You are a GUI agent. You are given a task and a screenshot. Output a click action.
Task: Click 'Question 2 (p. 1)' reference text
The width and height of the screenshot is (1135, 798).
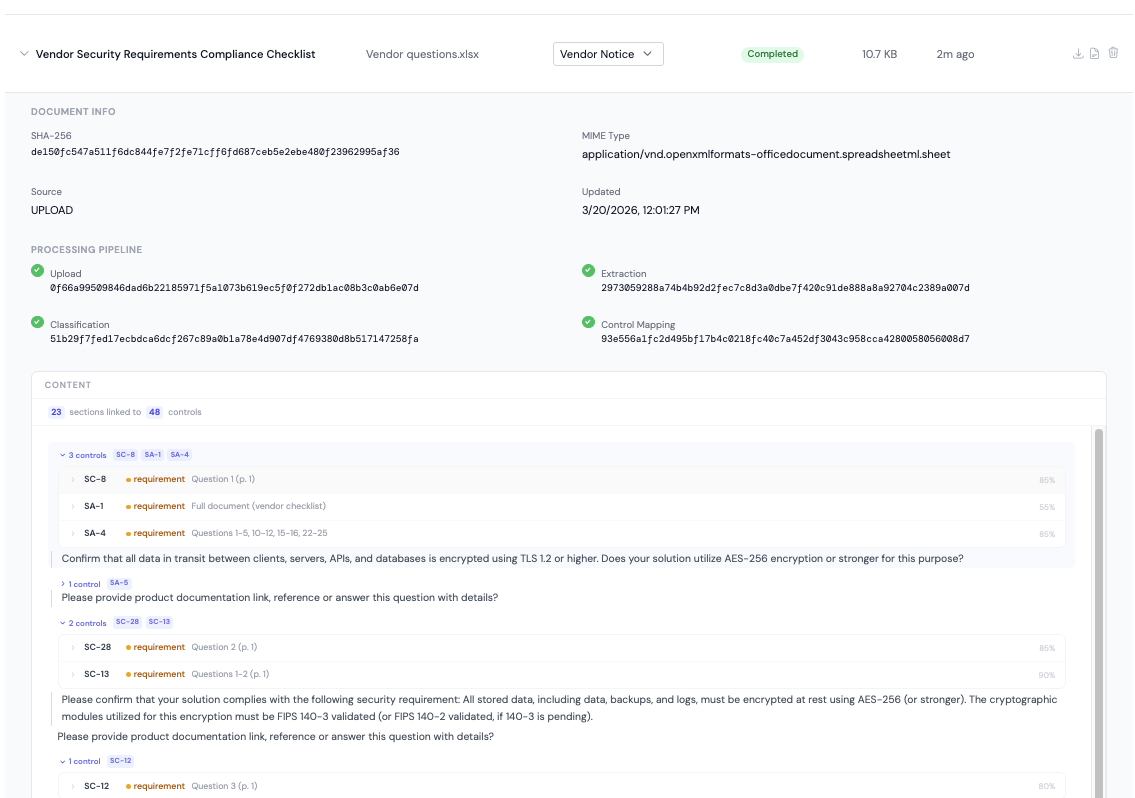224,647
